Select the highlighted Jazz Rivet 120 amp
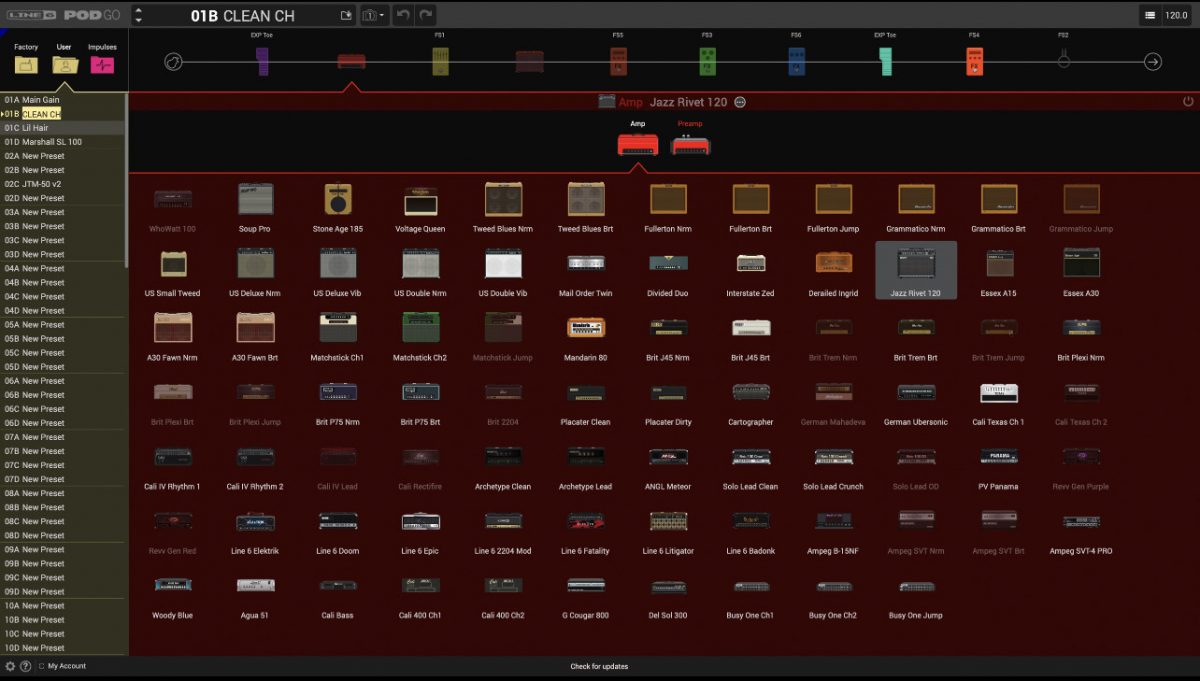Screen dimensions: 1200x681 click(x=916, y=270)
